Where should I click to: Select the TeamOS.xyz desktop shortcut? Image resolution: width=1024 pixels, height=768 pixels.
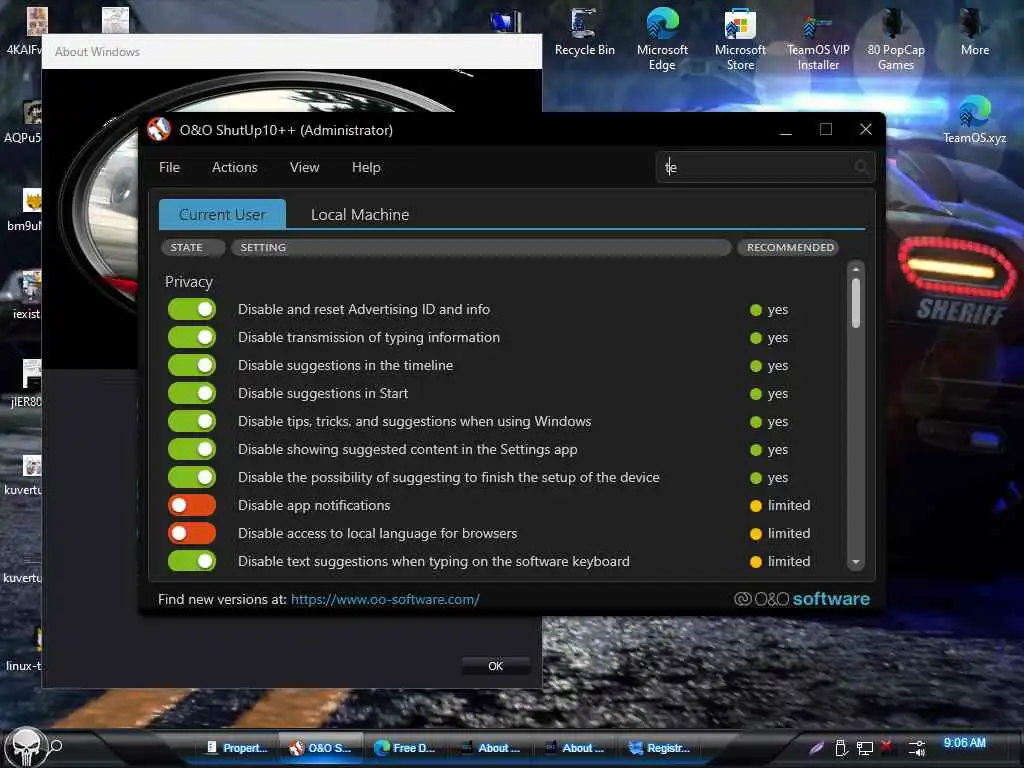(974, 119)
